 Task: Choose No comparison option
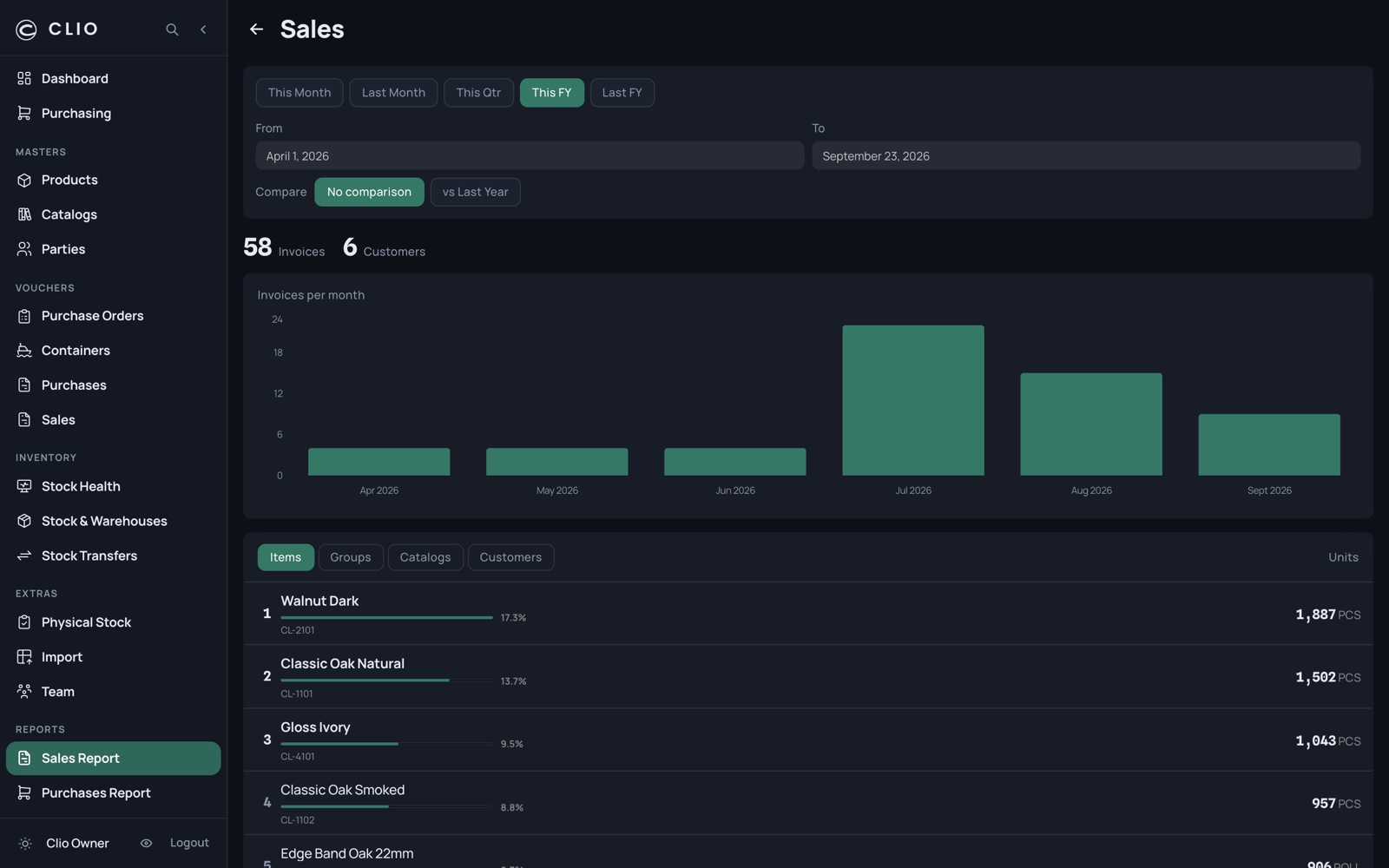(x=369, y=192)
